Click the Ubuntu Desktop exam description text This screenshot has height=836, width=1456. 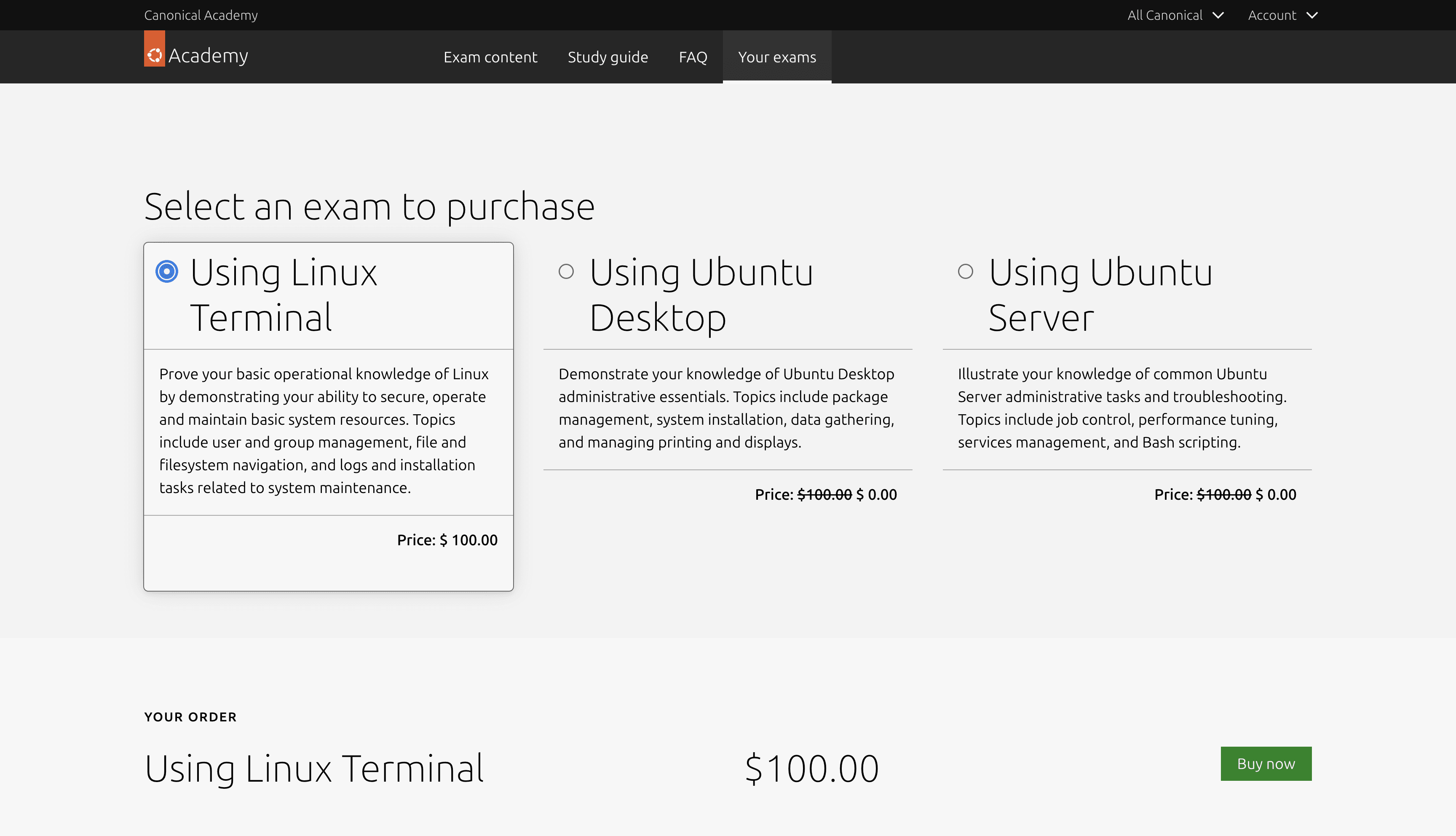pyautogui.click(x=727, y=408)
